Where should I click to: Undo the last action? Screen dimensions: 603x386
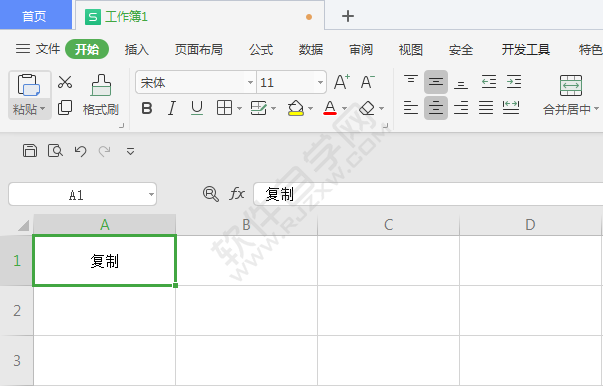[x=80, y=151]
